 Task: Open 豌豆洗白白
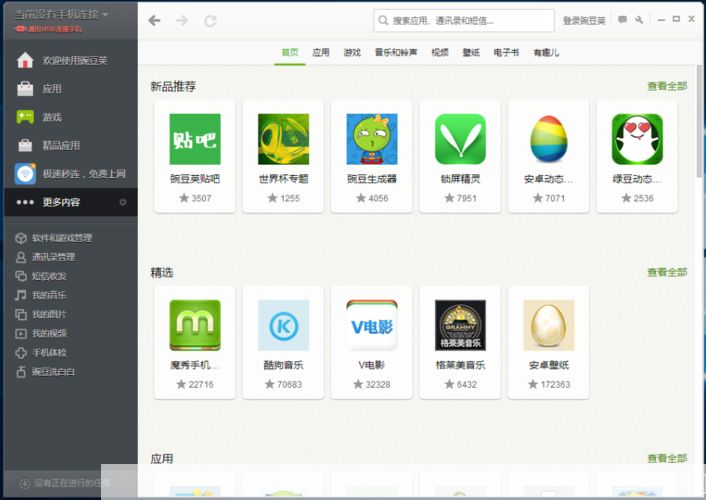(45, 372)
